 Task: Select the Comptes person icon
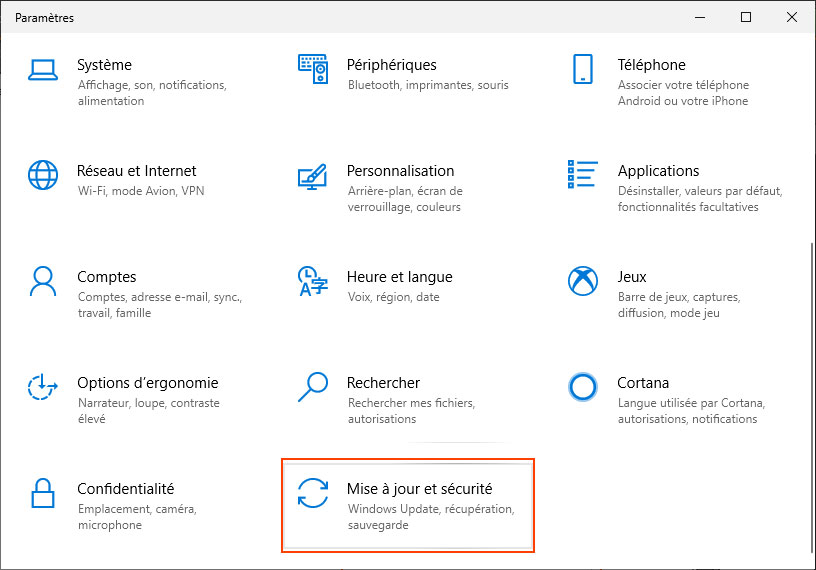click(x=43, y=282)
